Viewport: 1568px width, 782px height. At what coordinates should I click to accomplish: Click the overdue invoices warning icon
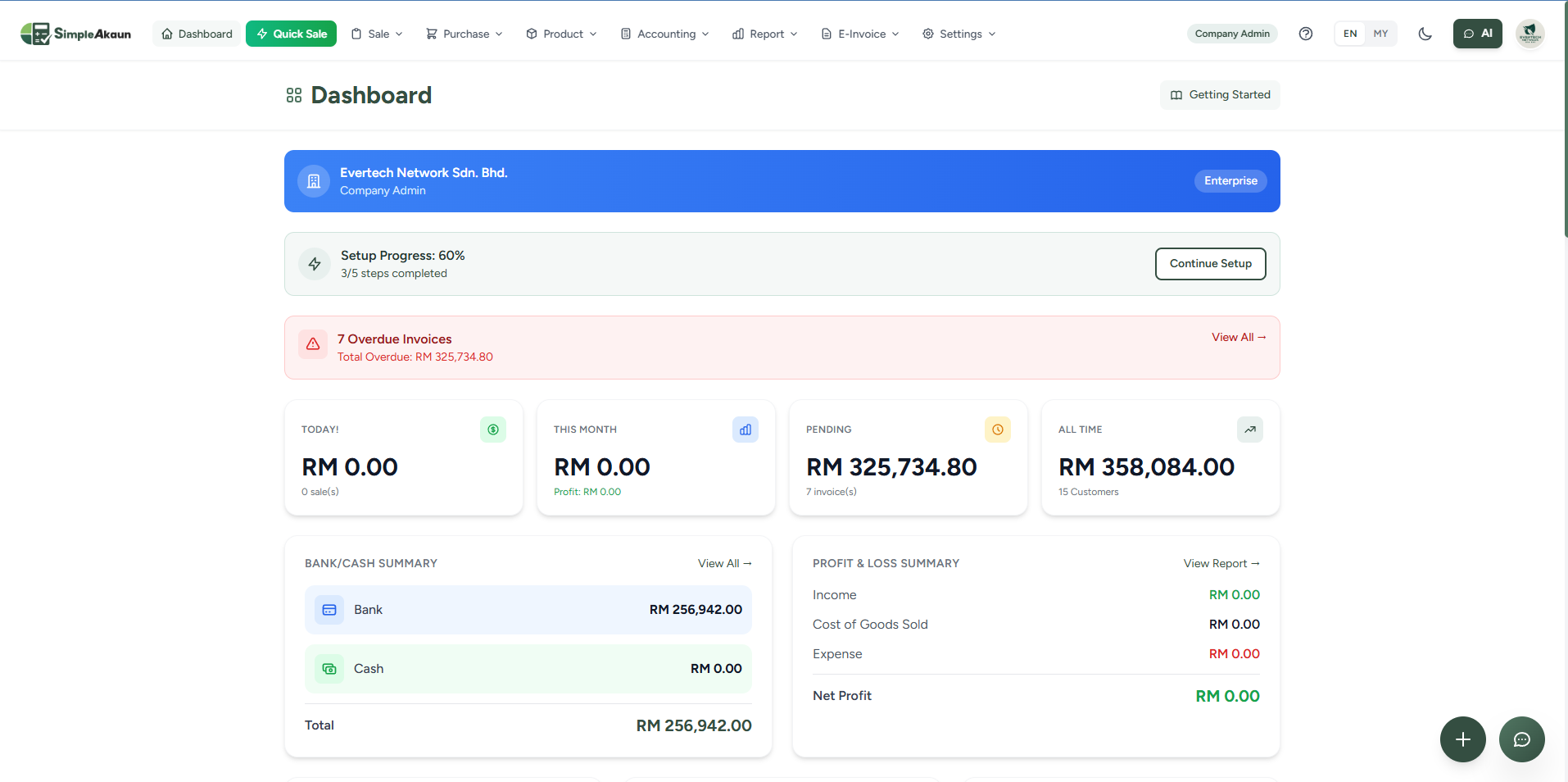[313, 345]
